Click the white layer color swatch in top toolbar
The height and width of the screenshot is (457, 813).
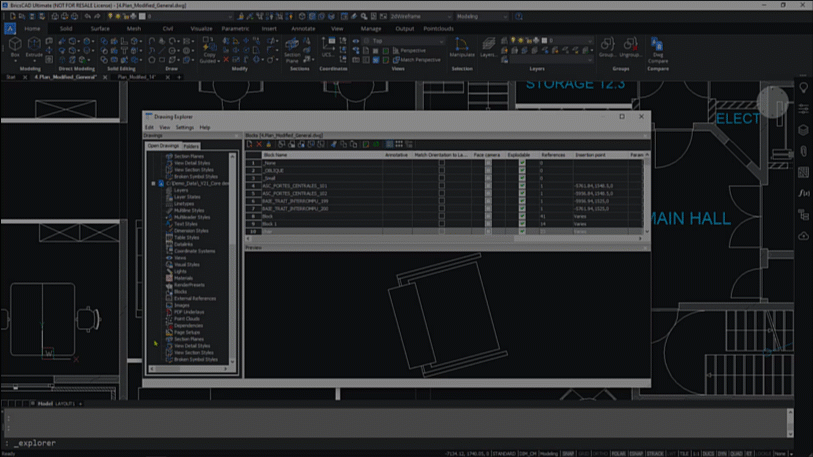coord(142,17)
